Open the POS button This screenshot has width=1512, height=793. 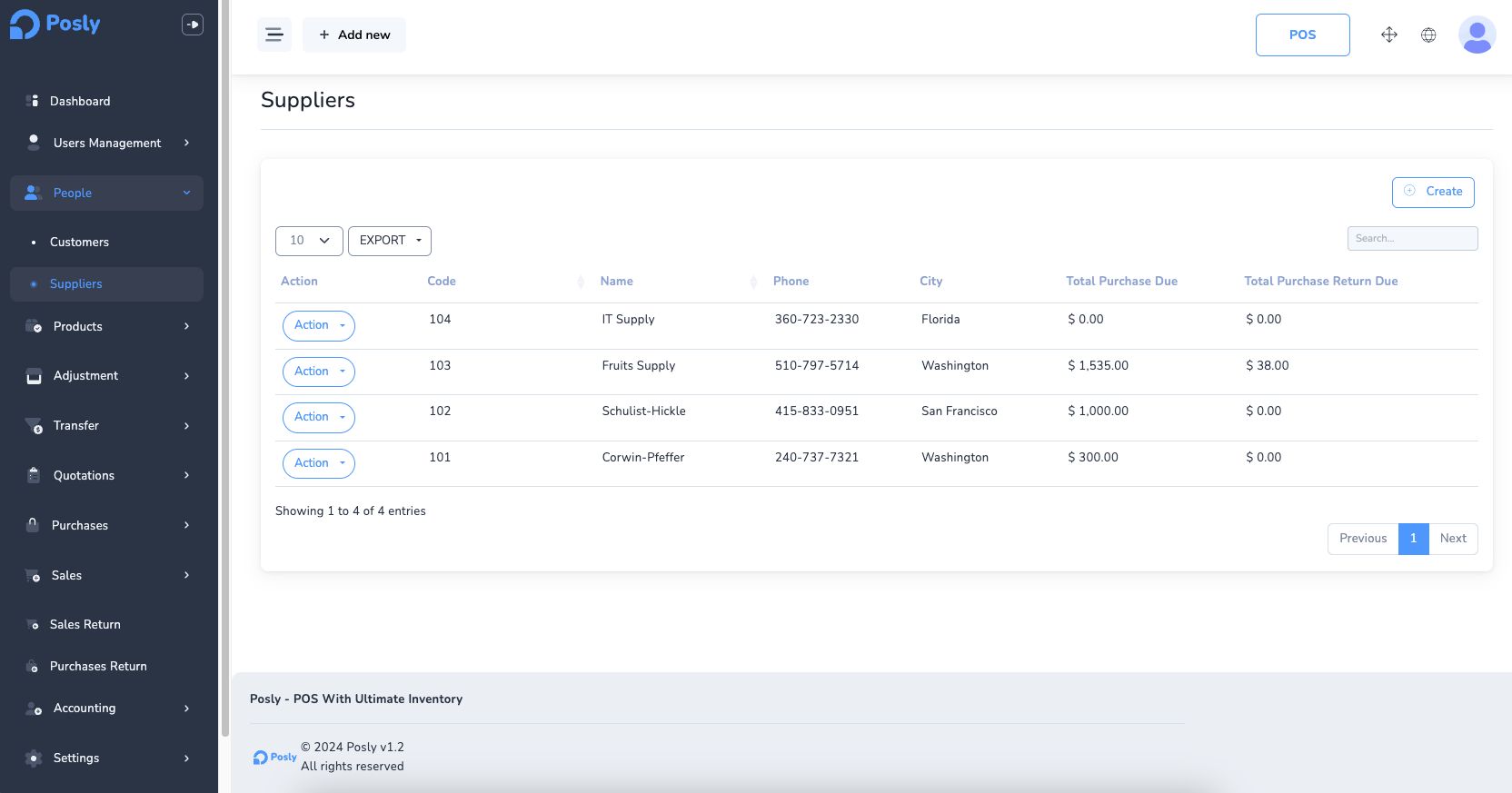1302,35
